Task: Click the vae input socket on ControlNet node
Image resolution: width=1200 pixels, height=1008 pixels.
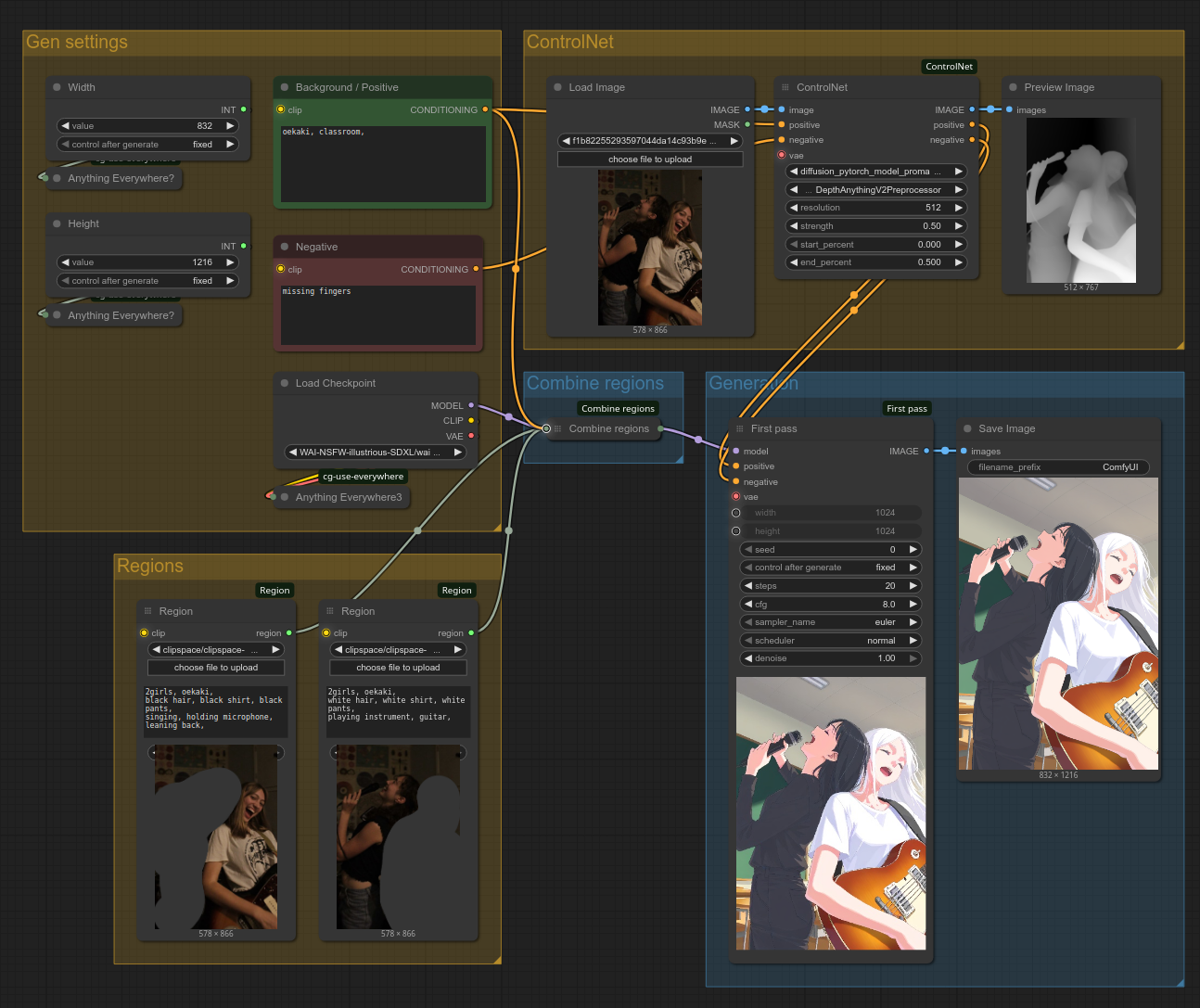Action: 782,155
